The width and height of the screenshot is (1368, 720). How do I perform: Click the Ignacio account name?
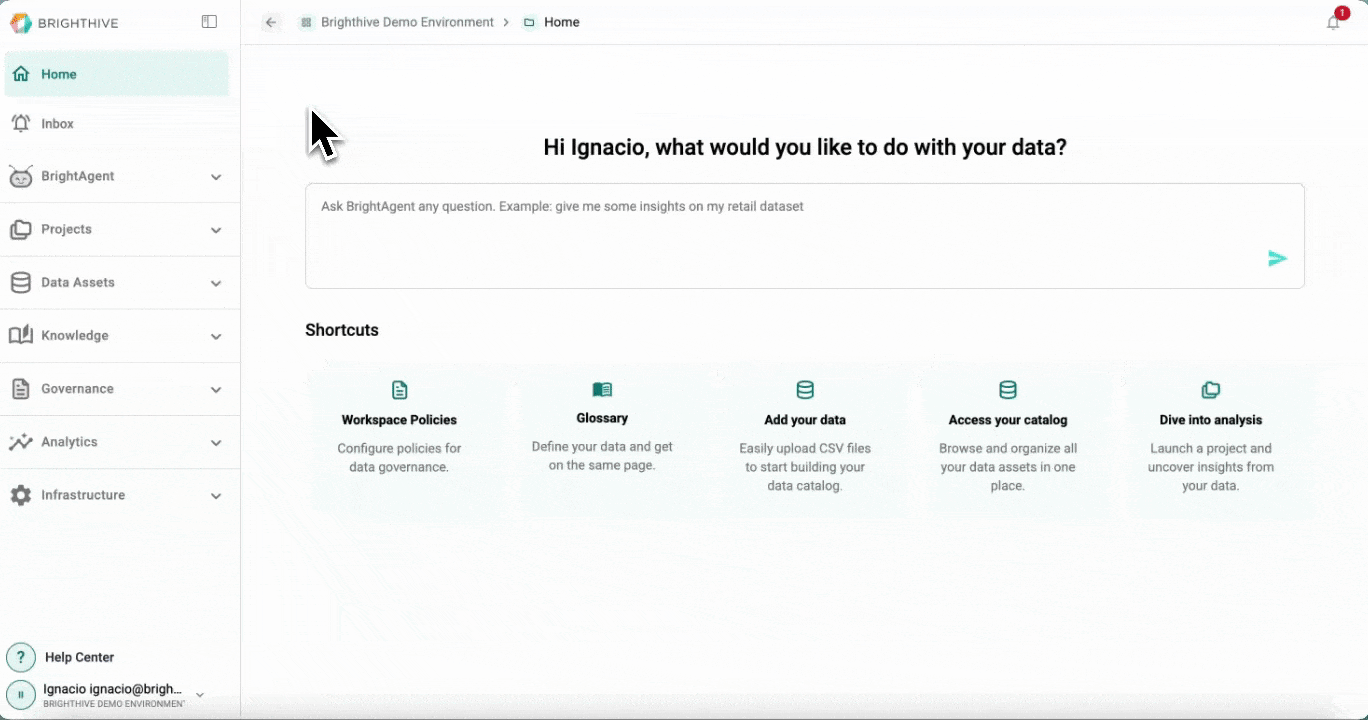[113, 689]
